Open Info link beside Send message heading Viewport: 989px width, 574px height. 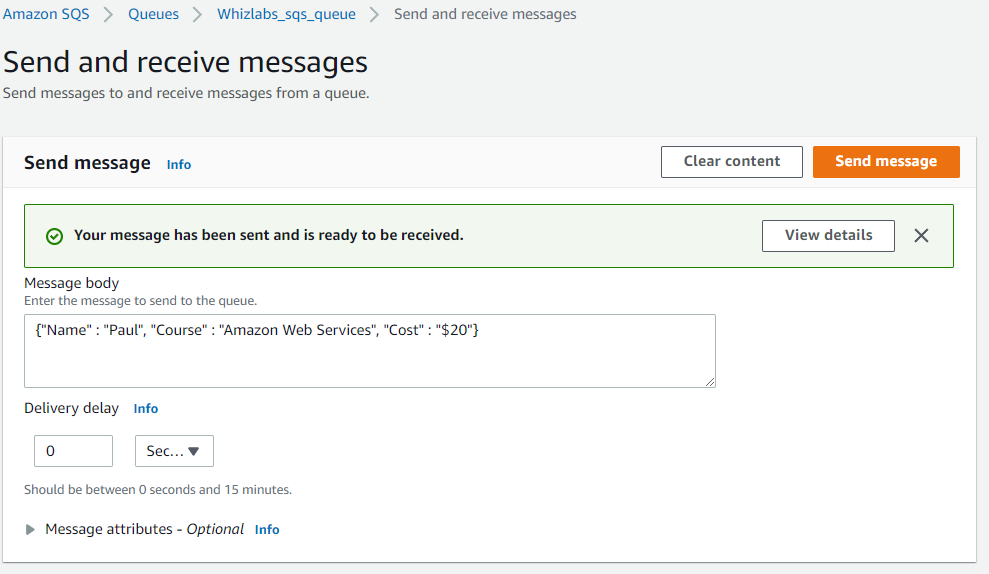[x=178, y=165]
